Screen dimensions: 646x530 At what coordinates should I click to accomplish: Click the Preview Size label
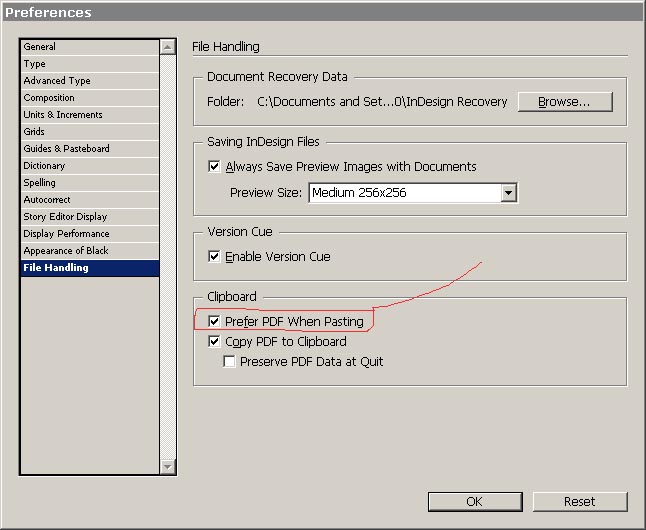pyautogui.click(x=266, y=192)
